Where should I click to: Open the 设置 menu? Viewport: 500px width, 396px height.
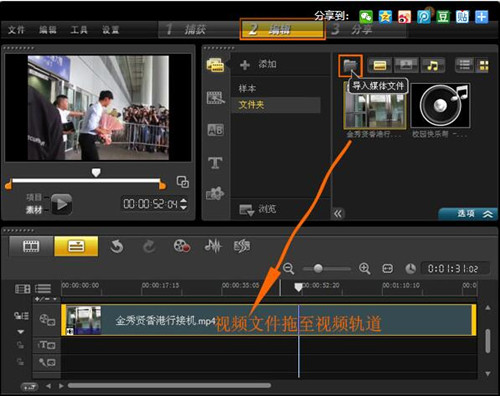[x=111, y=30]
